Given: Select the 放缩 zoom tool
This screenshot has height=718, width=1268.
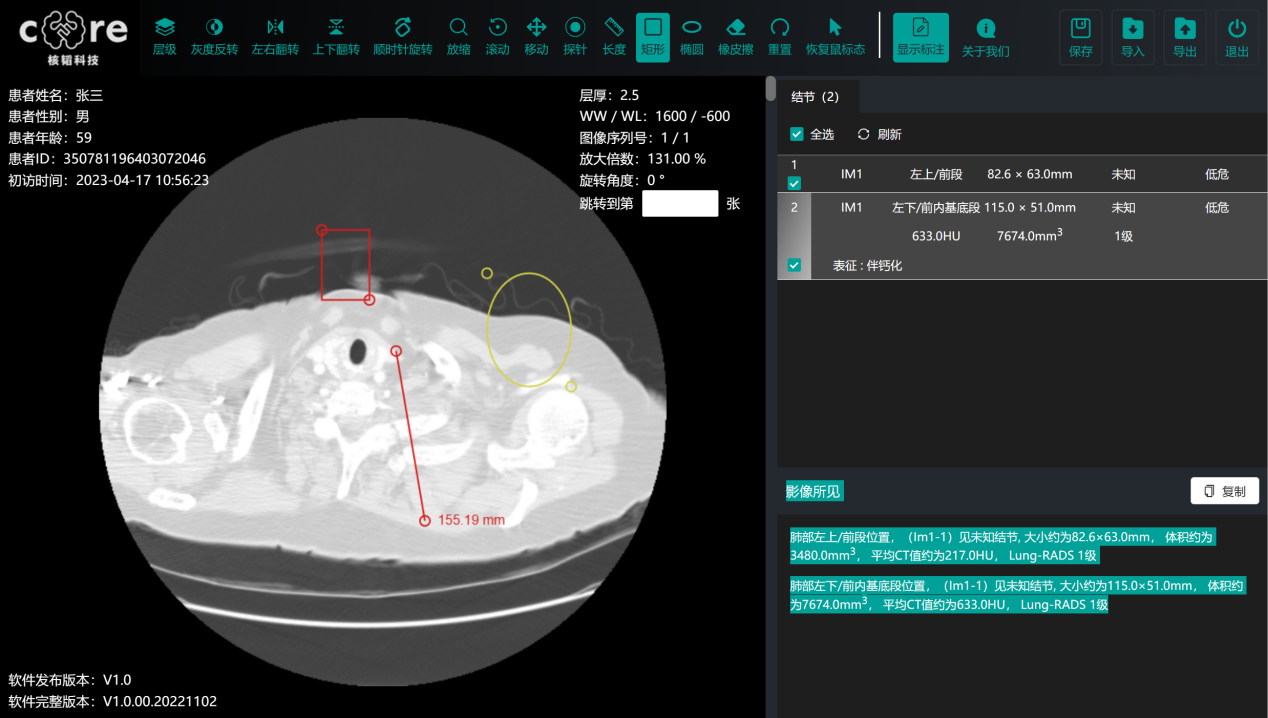Looking at the screenshot, I should 458,37.
